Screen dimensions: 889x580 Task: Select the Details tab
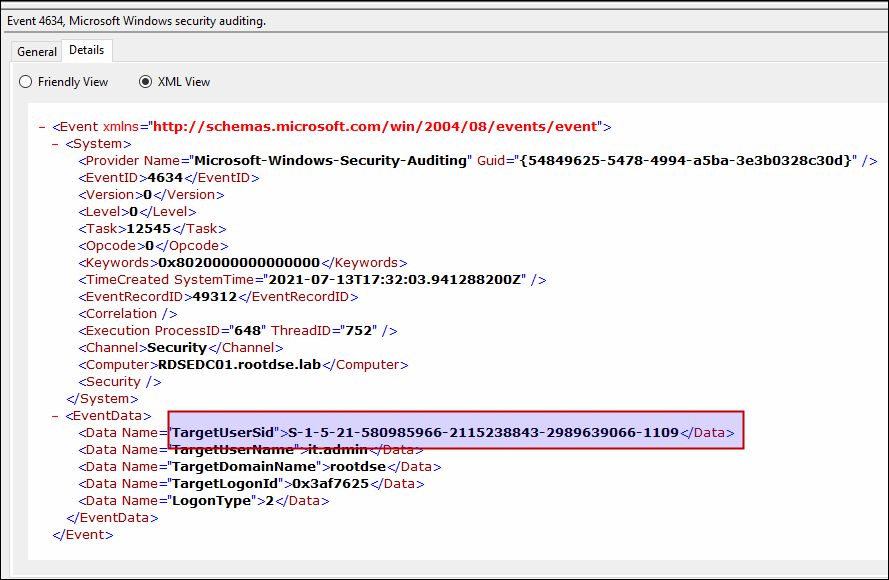tap(87, 50)
